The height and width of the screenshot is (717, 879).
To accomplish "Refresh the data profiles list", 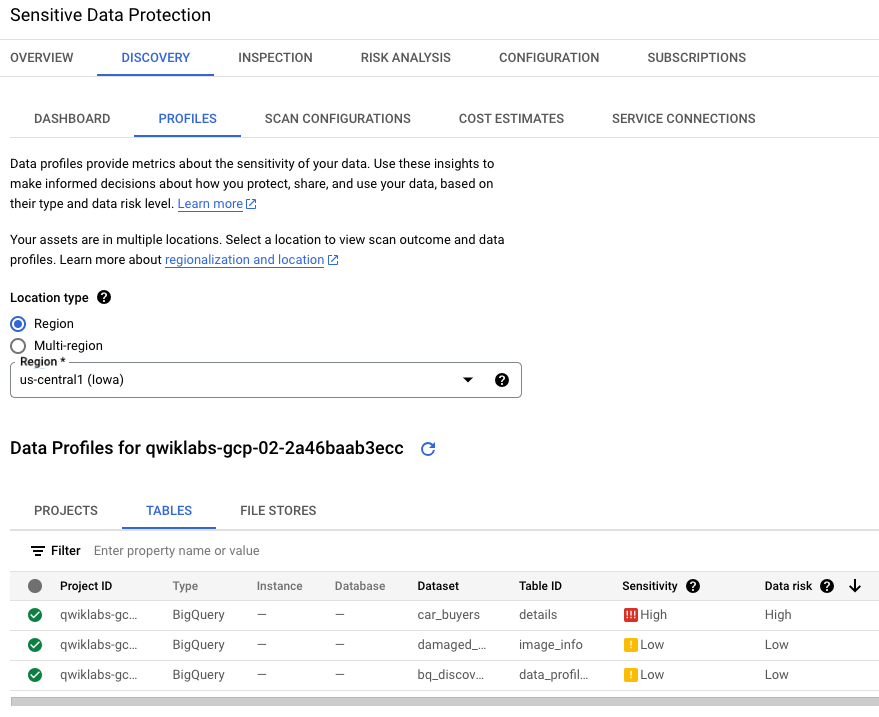I will pos(428,449).
